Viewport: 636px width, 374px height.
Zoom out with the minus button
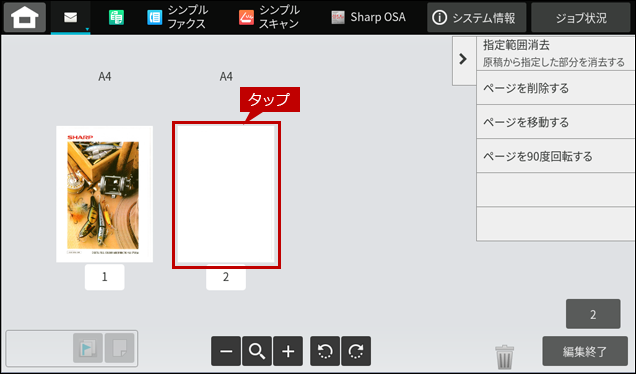(x=226, y=351)
